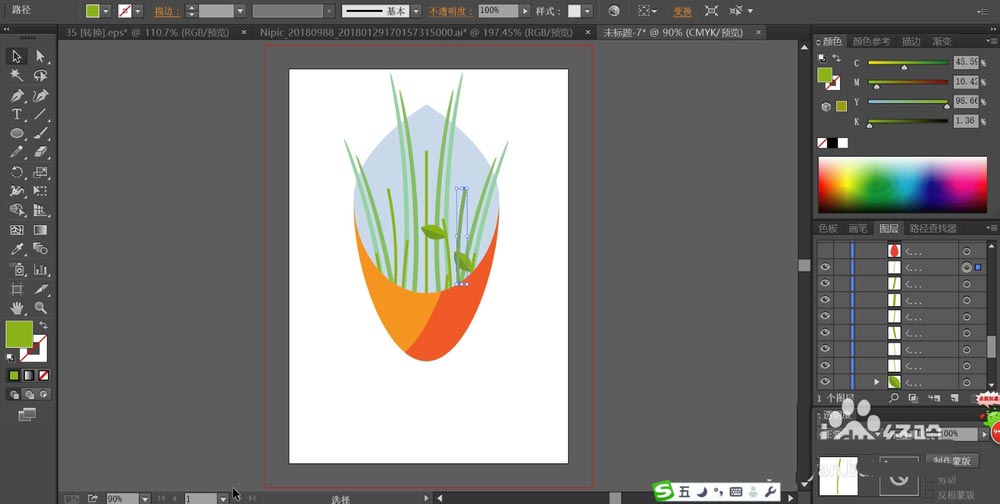Viewport: 1000px width, 504px height.
Task: Select the Blend tool
Action: 40,249
